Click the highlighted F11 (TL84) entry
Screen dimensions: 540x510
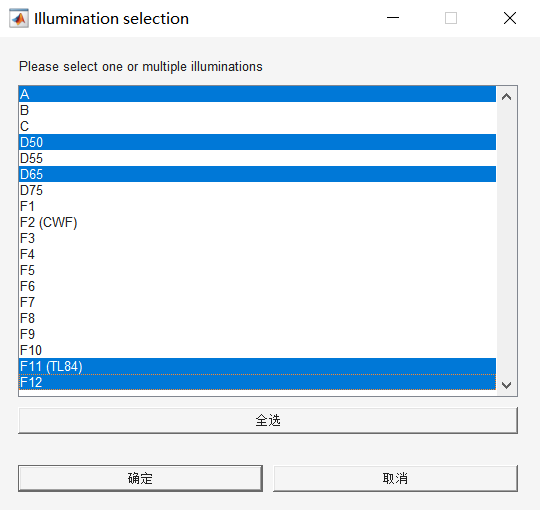pyautogui.click(x=257, y=366)
